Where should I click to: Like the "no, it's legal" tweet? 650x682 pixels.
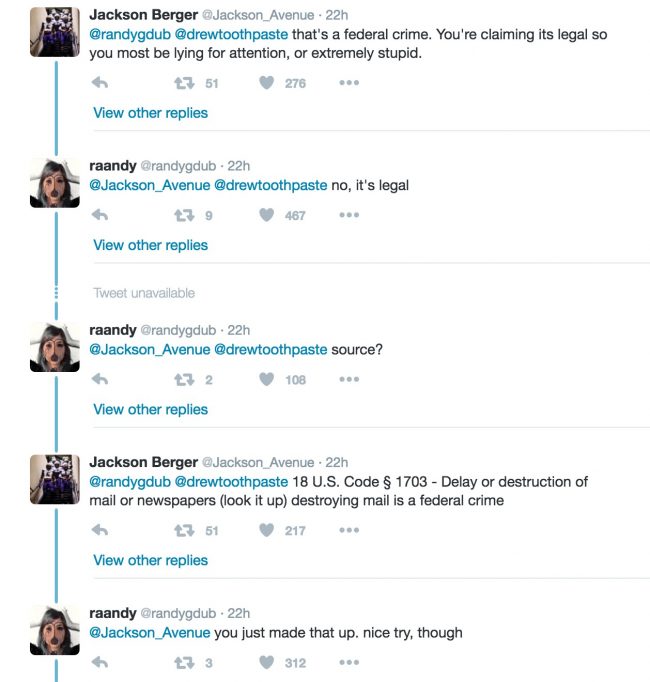(x=267, y=215)
